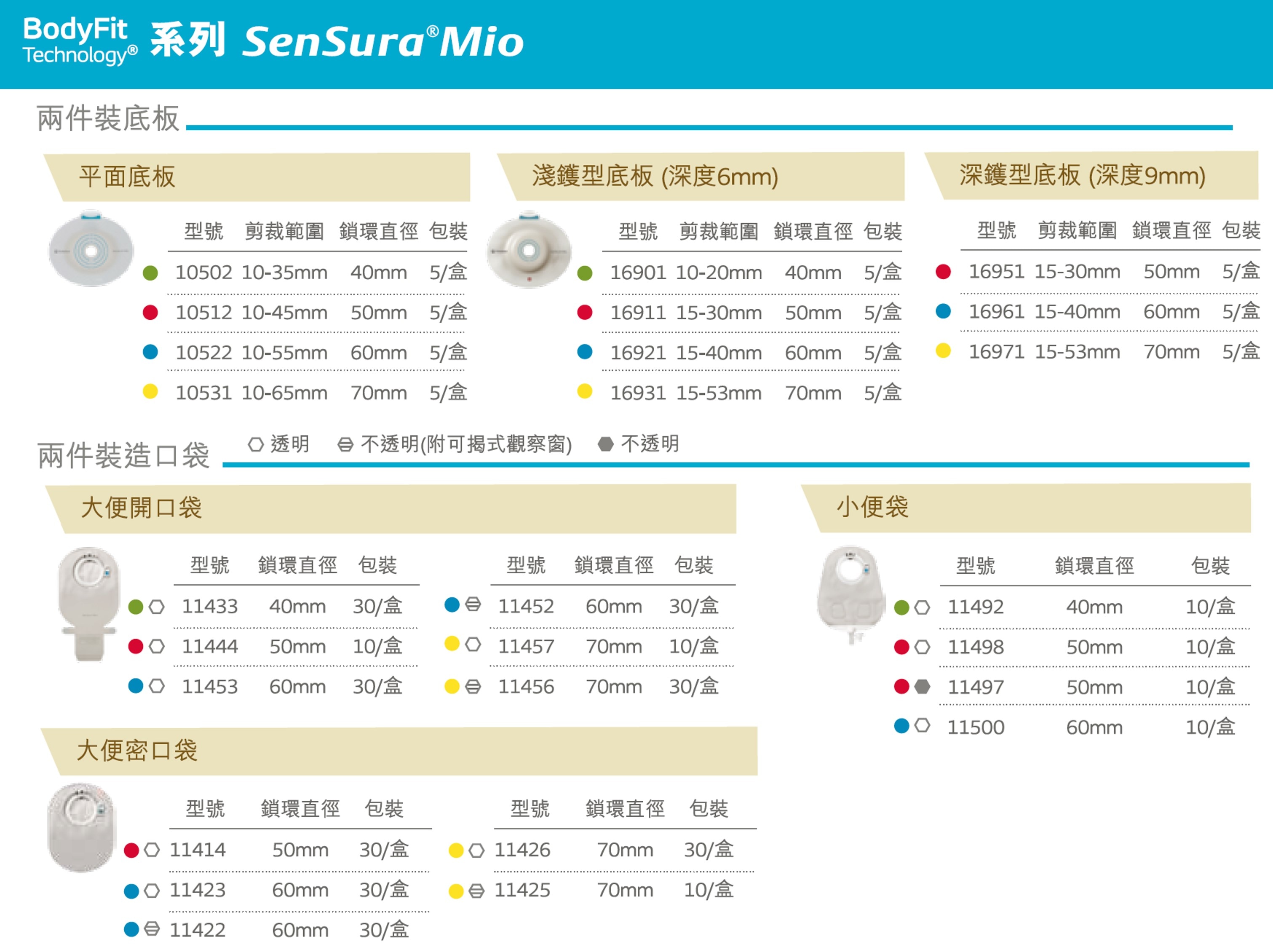
Task: Click transparent hexagon icon beside 11498
Action: [922, 647]
